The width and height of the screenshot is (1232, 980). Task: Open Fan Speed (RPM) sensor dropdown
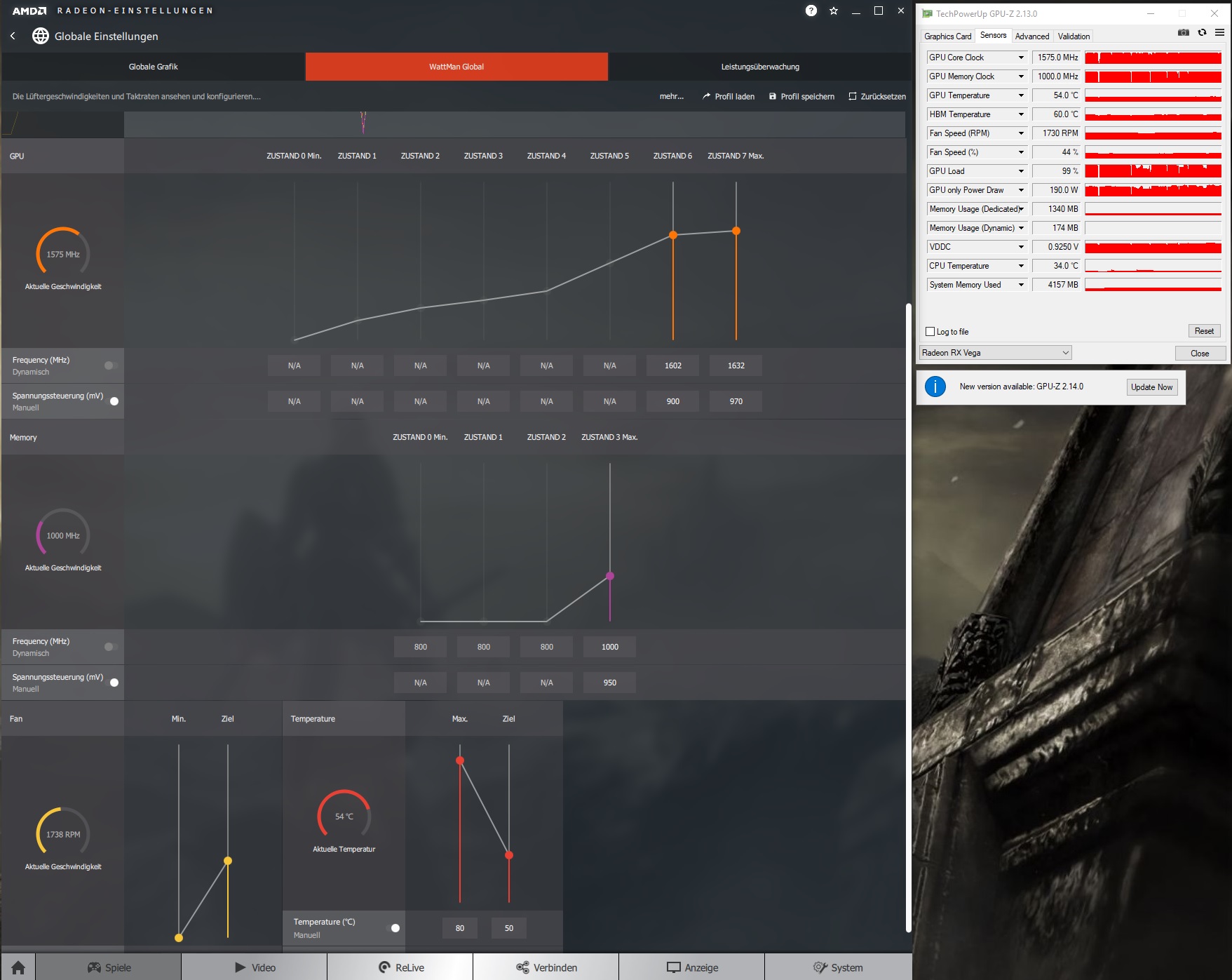(x=1021, y=133)
